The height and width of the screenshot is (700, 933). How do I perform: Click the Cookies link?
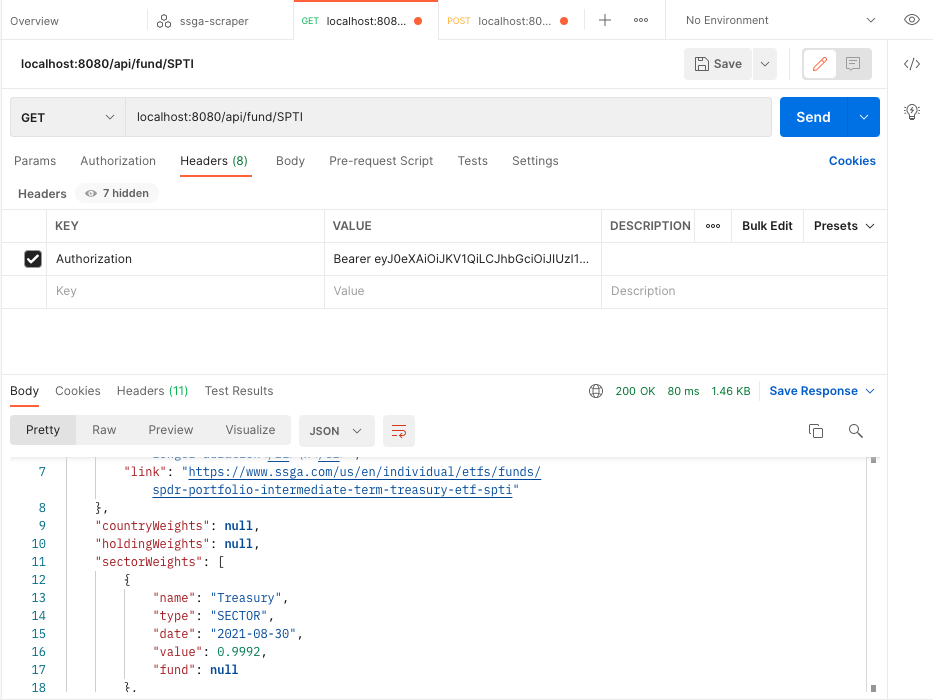click(852, 161)
